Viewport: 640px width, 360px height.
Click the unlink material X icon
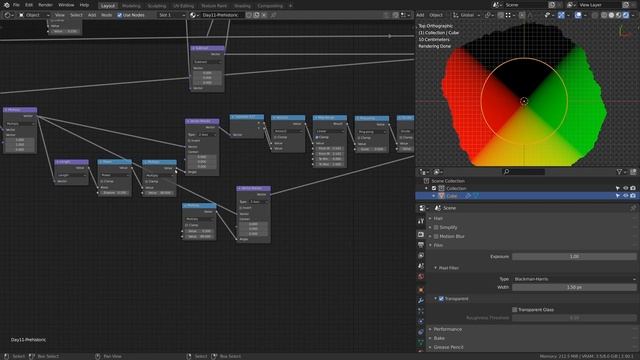point(264,15)
